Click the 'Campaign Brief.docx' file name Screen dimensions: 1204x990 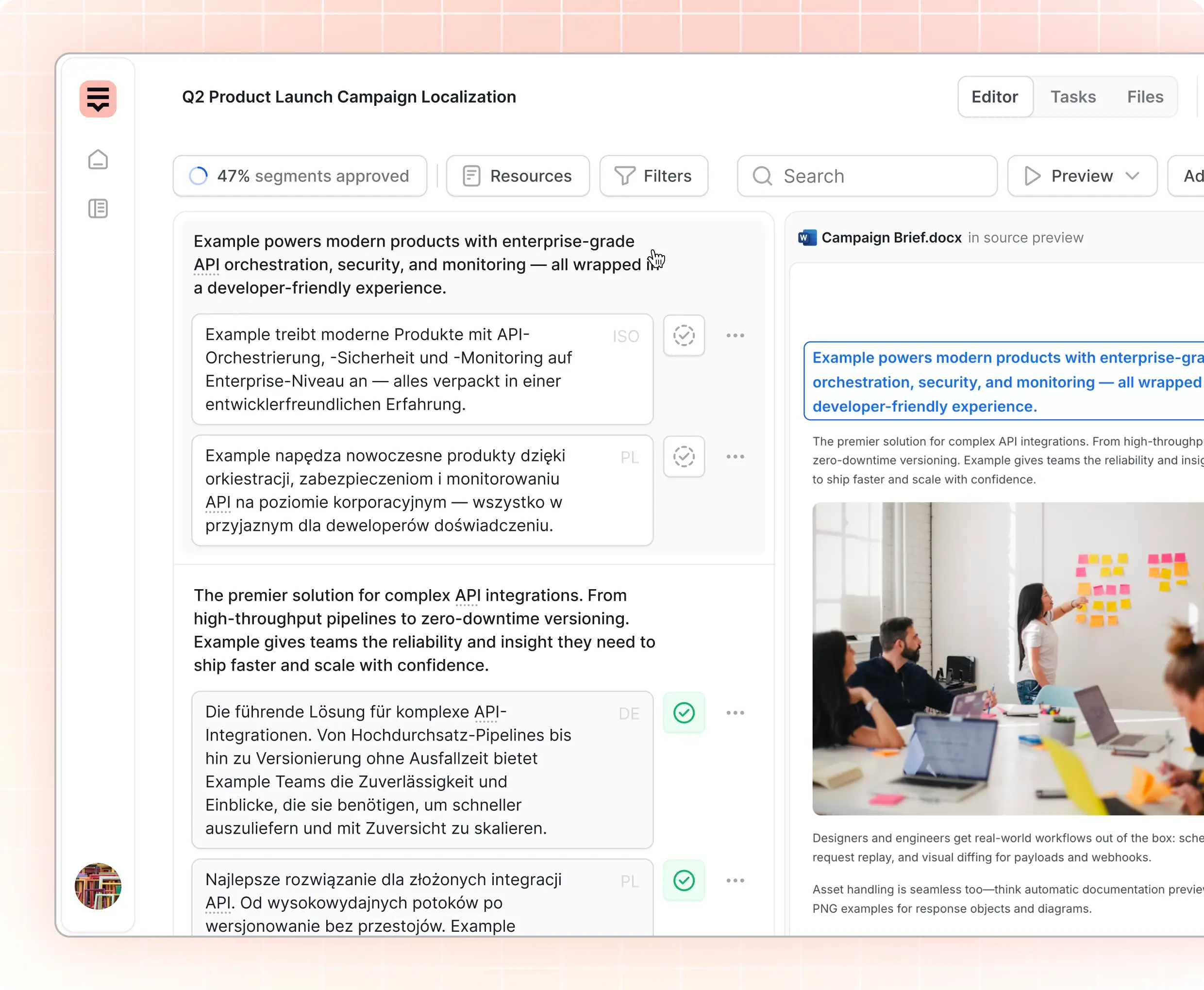(x=891, y=238)
